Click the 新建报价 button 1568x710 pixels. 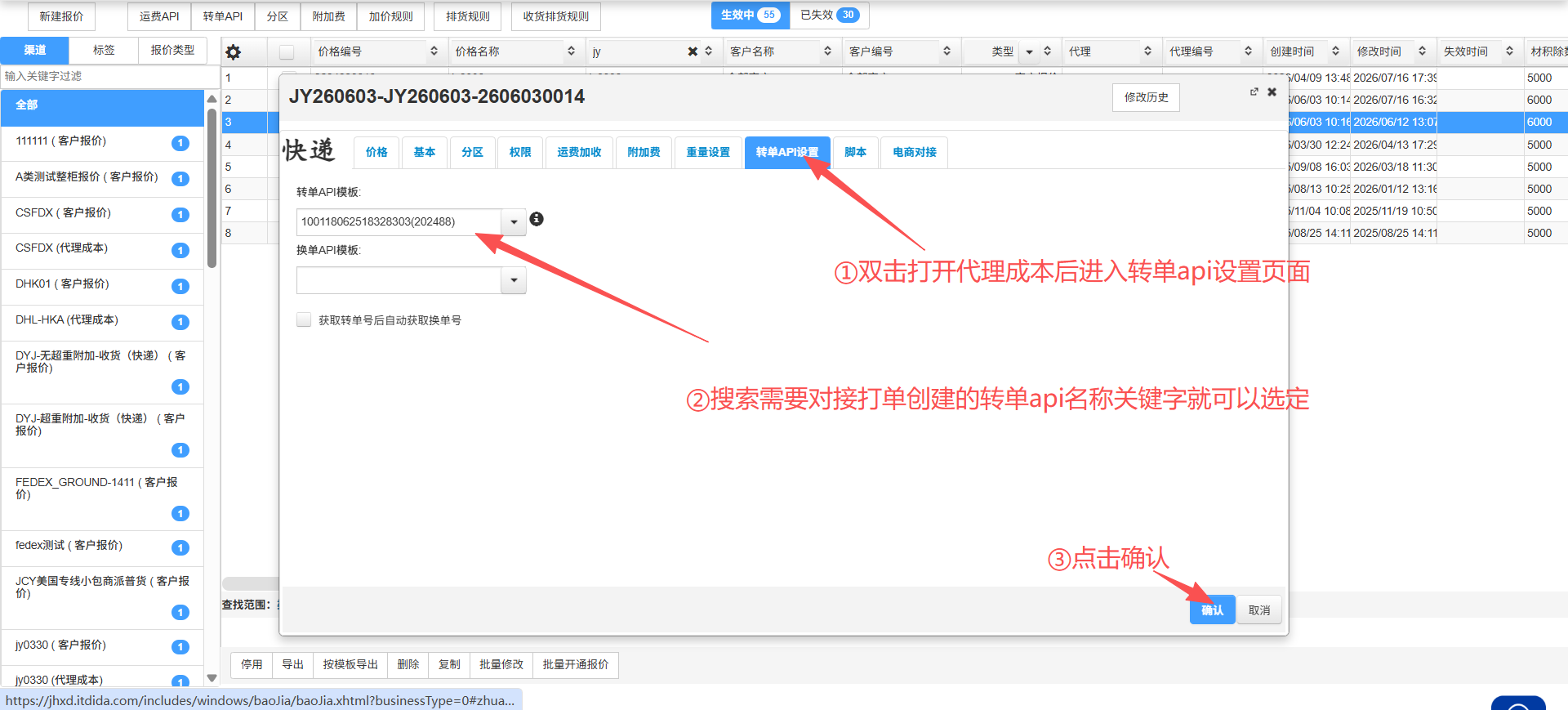(x=61, y=16)
